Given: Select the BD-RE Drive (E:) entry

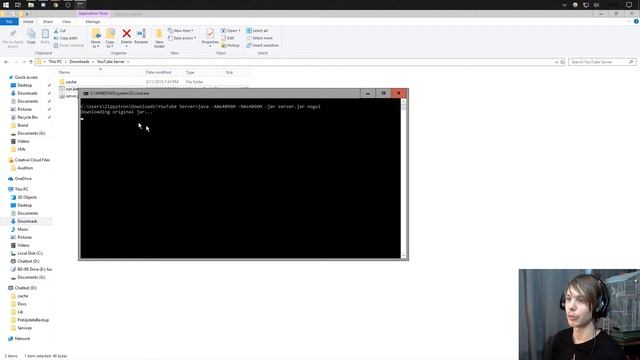Looking at the screenshot, I should (x=35, y=269).
